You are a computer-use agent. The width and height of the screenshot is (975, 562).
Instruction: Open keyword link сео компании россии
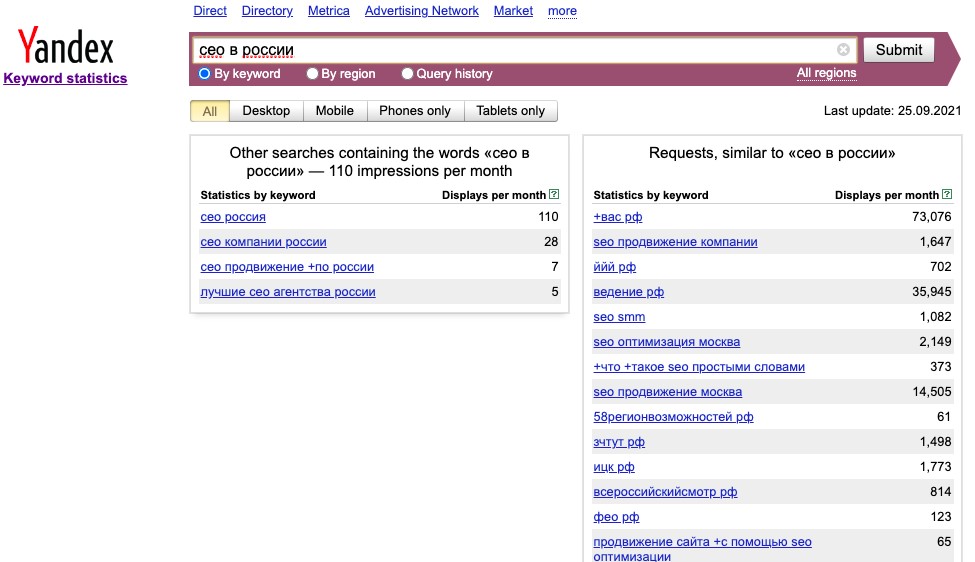[264, 242]
